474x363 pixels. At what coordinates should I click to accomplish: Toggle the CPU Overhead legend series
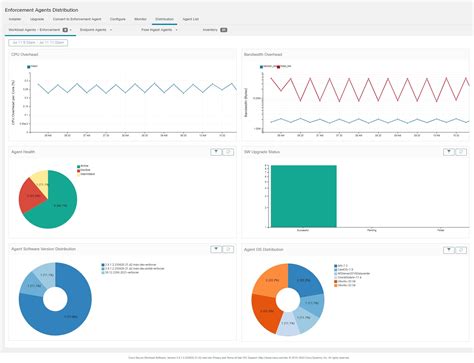[x=32, y=67]
